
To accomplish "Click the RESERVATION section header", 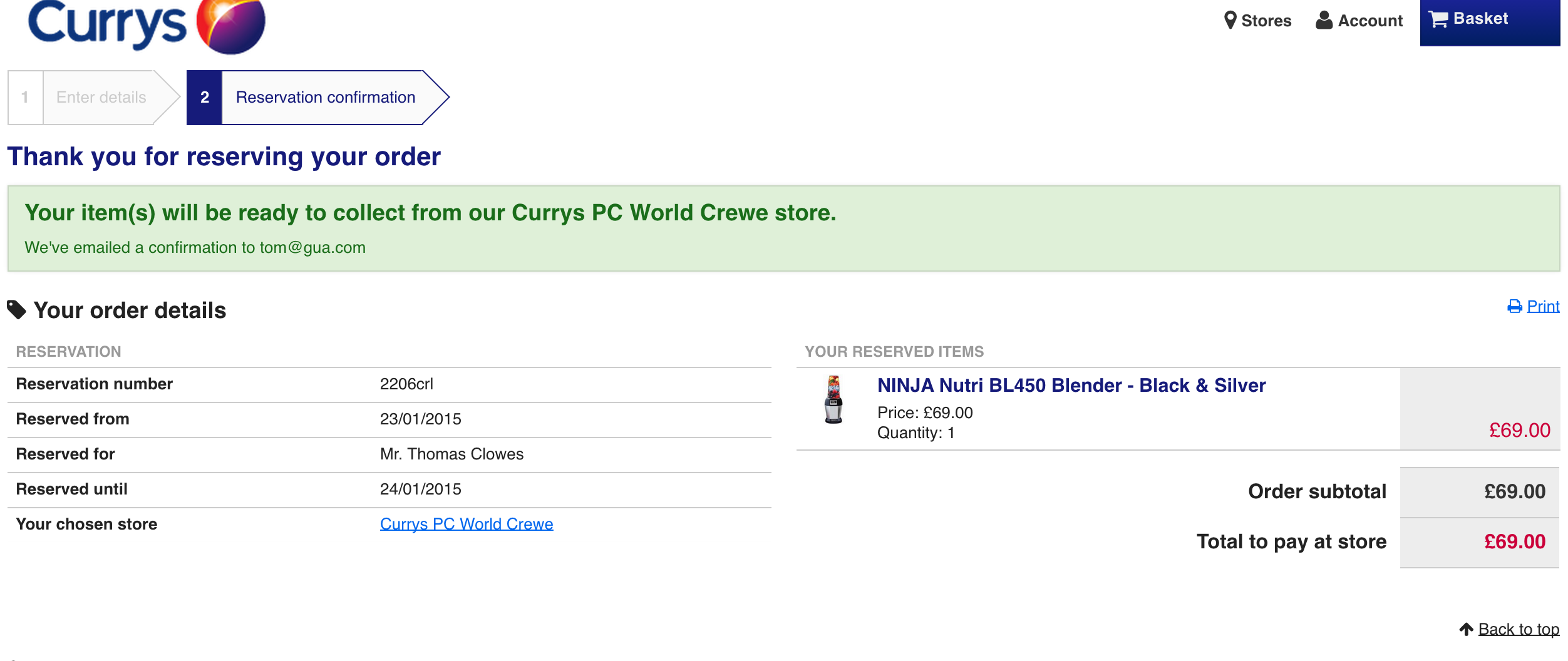I will point(68,351).
